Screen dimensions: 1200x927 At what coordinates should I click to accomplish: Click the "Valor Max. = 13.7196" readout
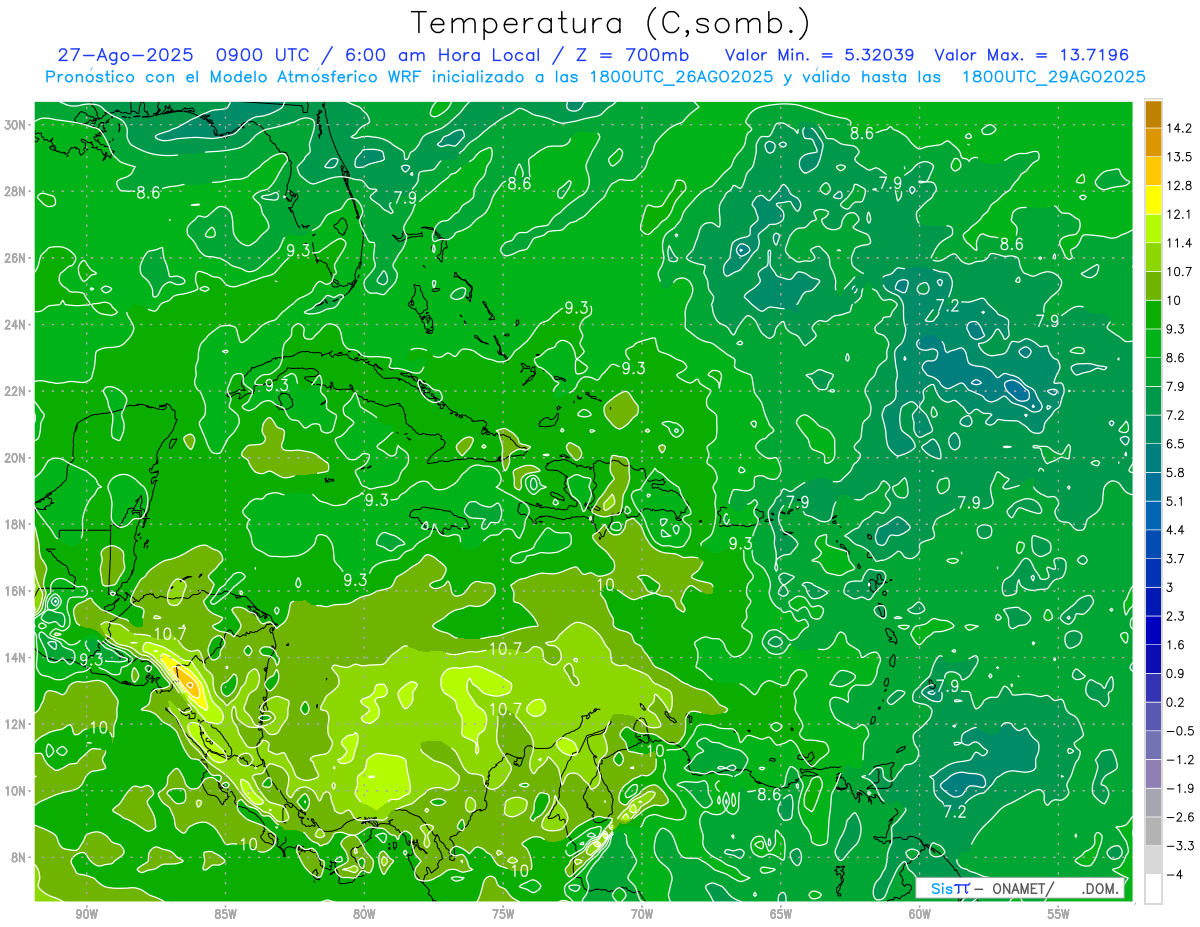(1031, 55)
